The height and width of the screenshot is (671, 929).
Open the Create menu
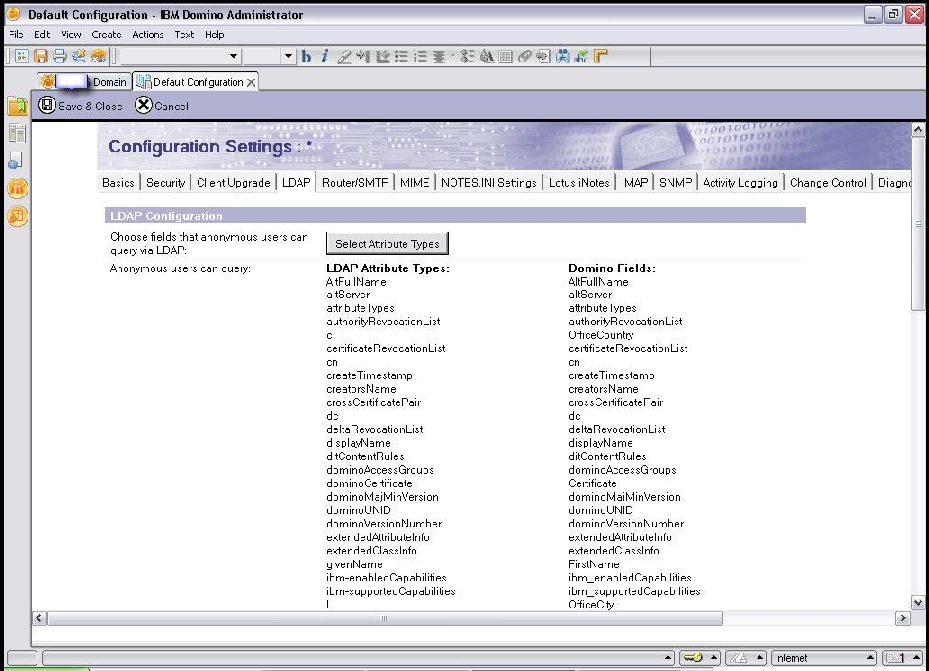107,34
